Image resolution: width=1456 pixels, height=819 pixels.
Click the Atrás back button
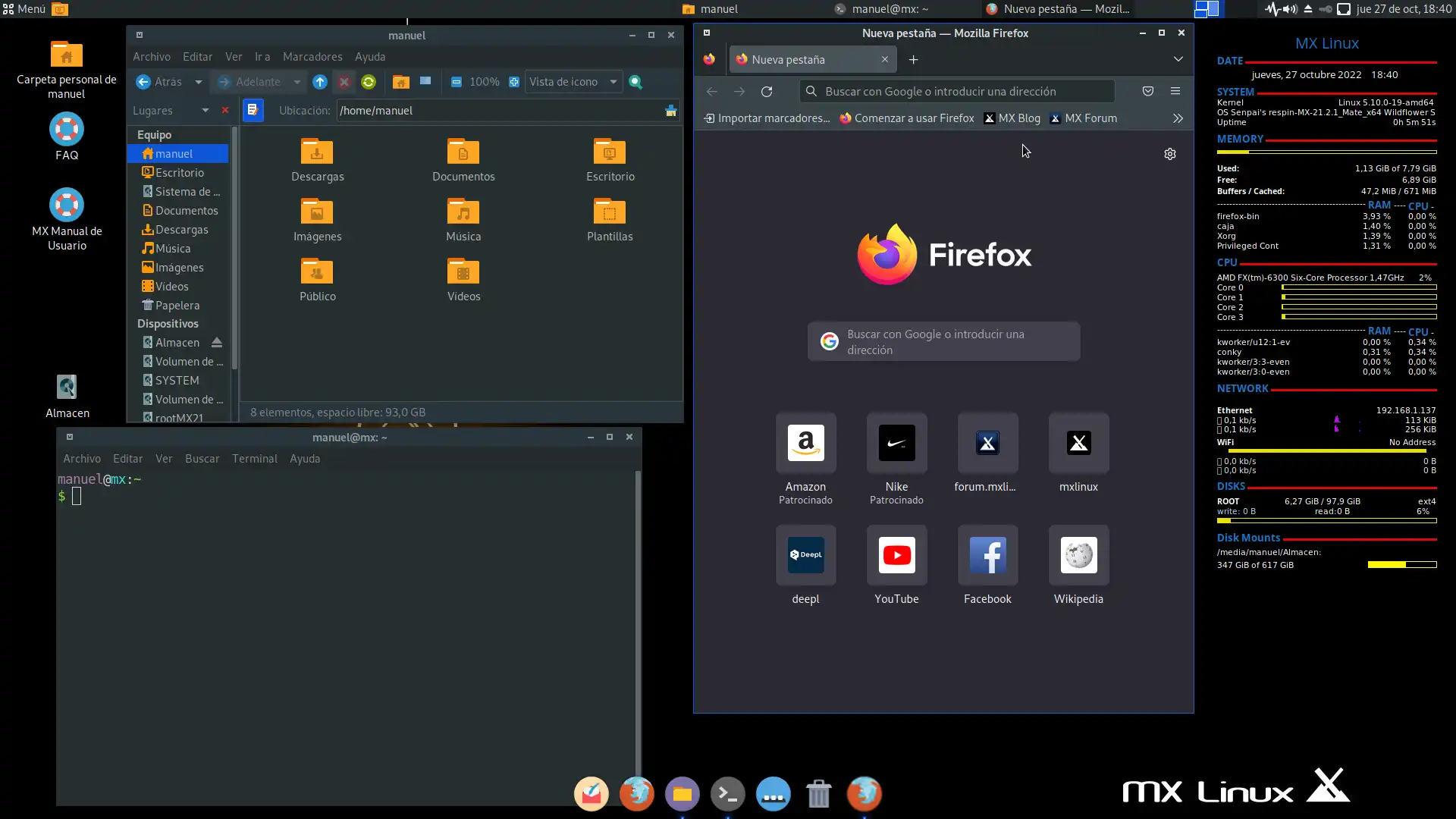[160, 82]
